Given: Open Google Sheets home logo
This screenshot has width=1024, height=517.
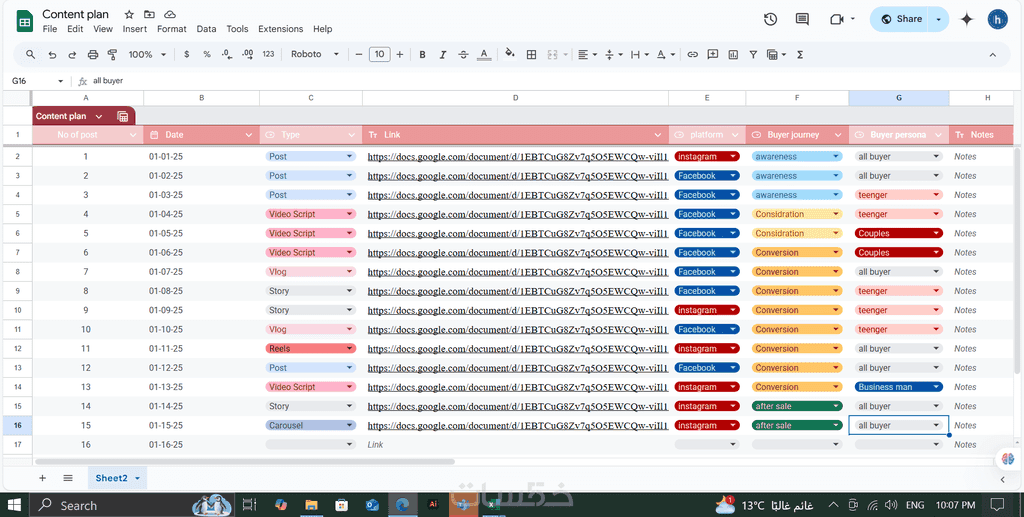Looking at the screenshot, I should pyautogui.click(x=24, y=21).
